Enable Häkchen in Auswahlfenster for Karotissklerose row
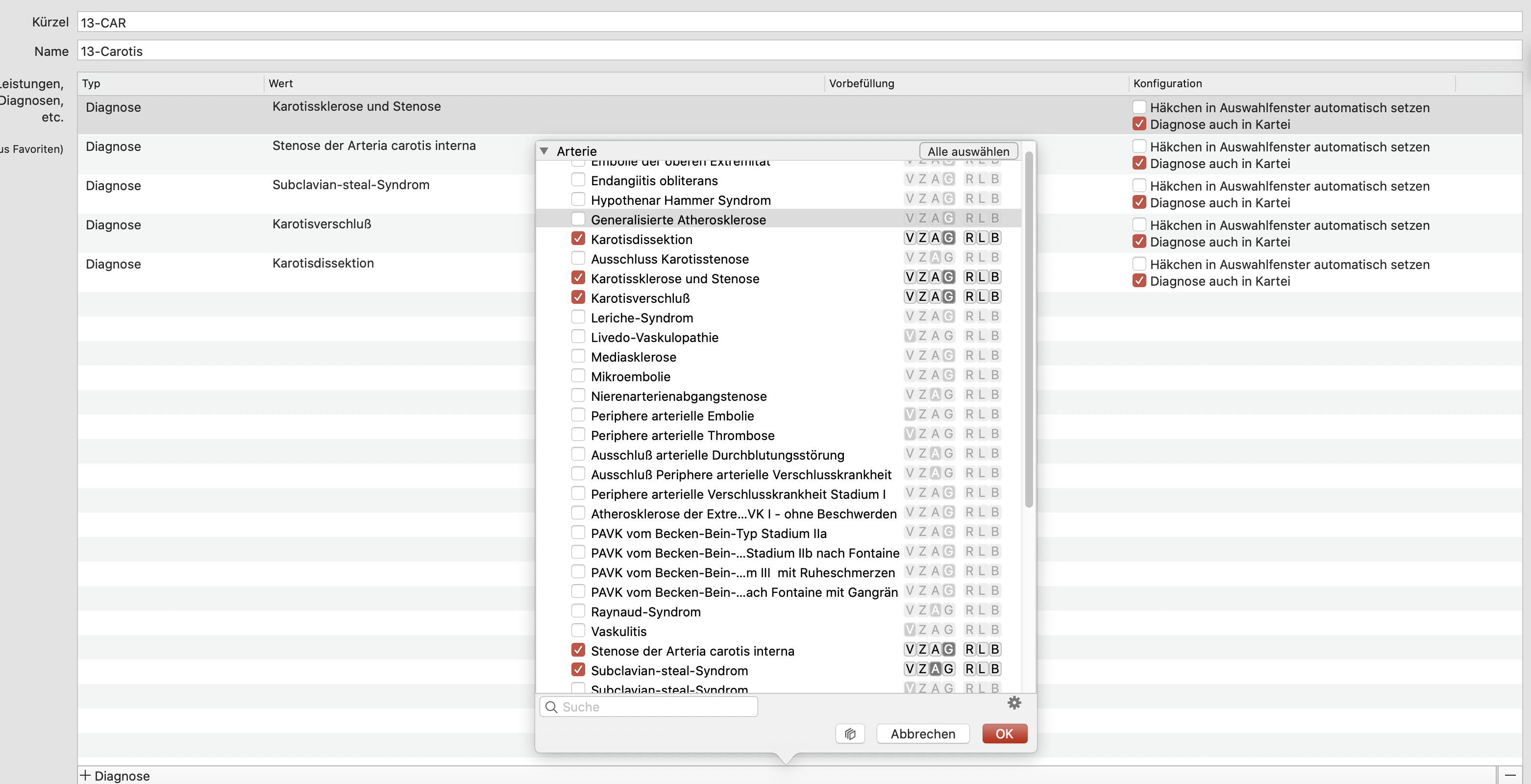The width and height of the screenshot is (1531, 784). pos(1139,107)
